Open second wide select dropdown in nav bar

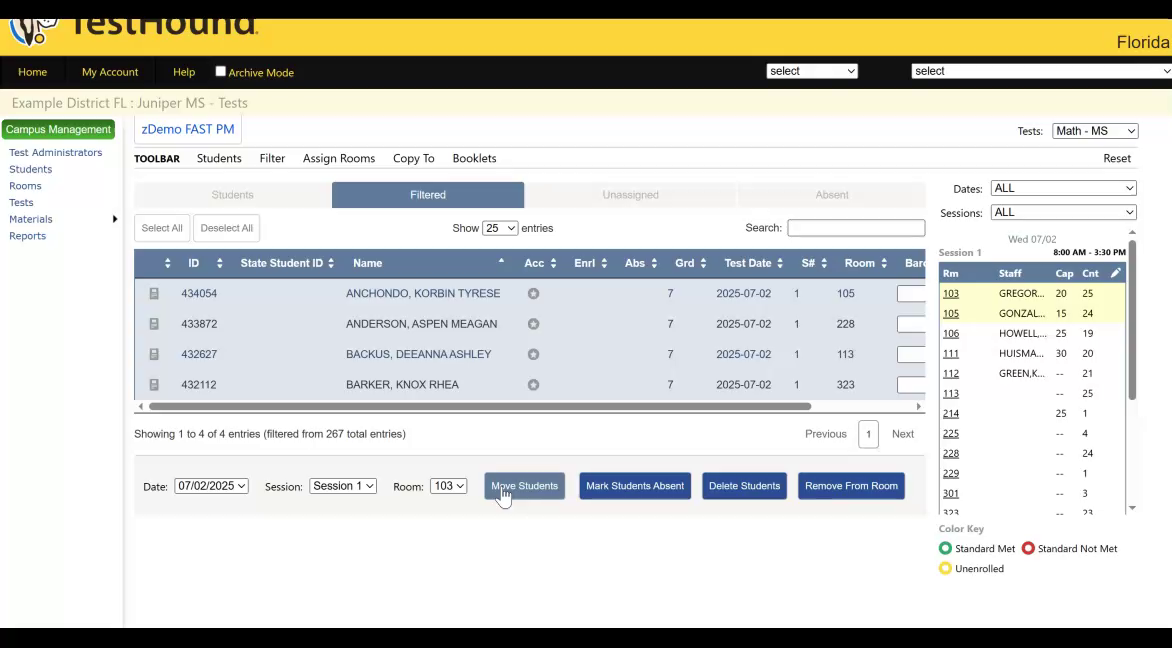[1042, 71]
